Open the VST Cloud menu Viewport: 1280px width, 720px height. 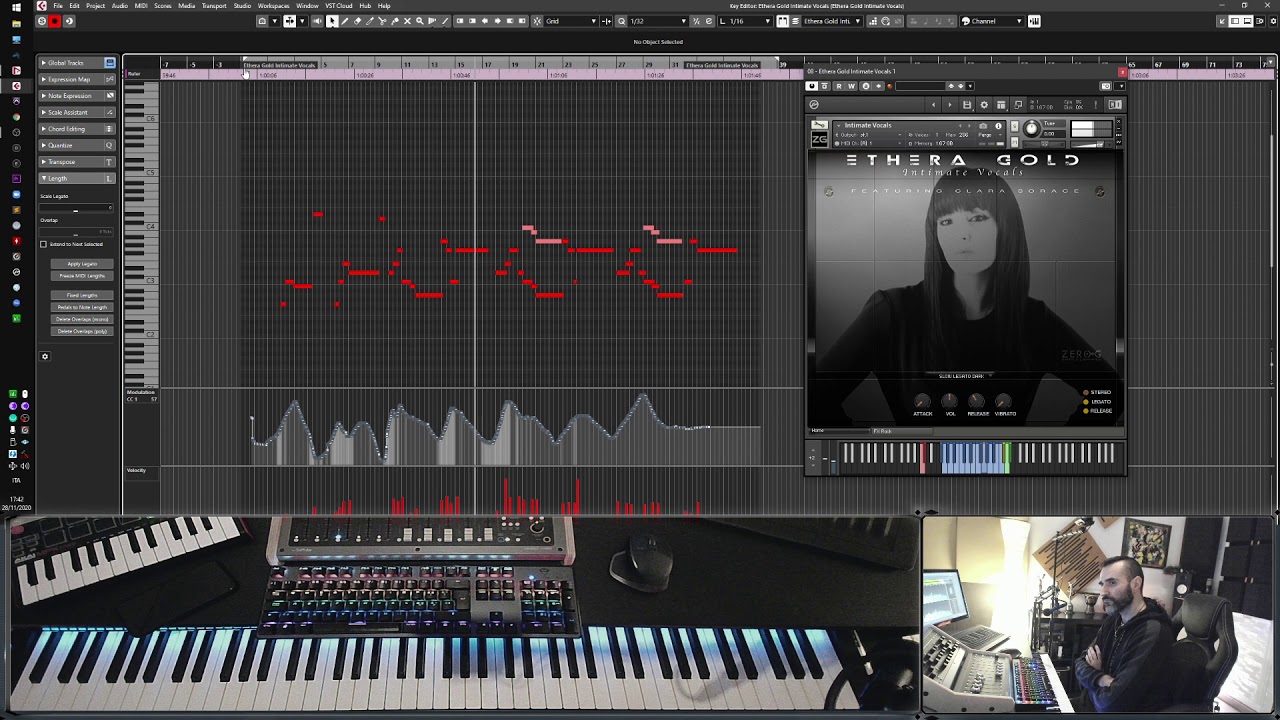[338, 6]
